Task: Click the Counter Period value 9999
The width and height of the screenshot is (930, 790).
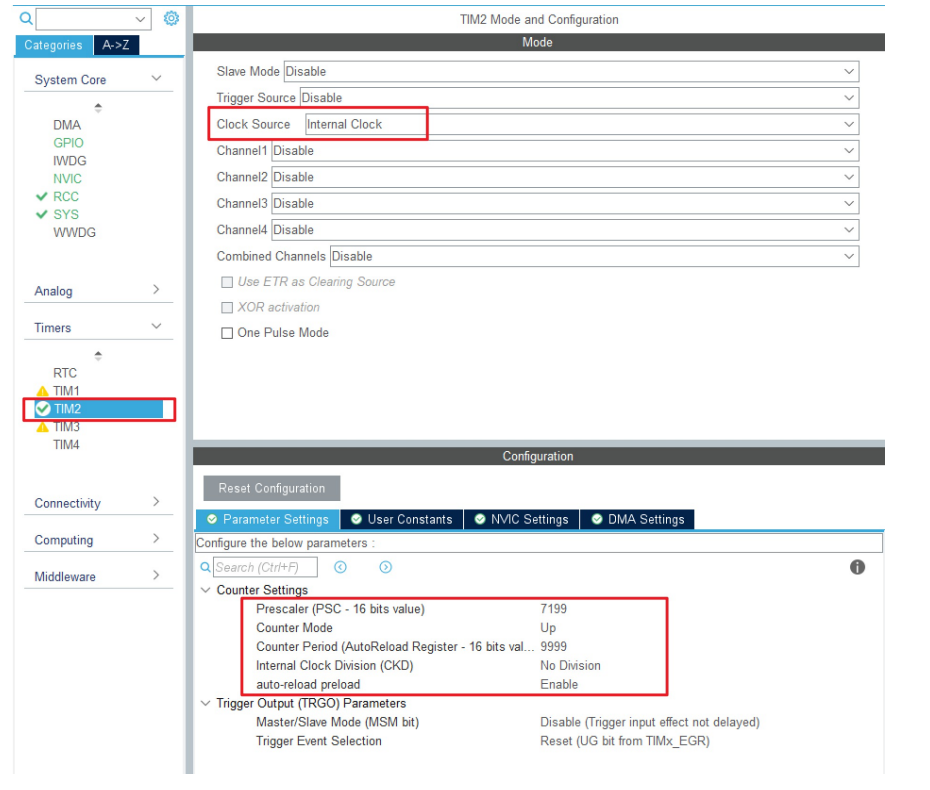Action: click(x=553, y=646)
